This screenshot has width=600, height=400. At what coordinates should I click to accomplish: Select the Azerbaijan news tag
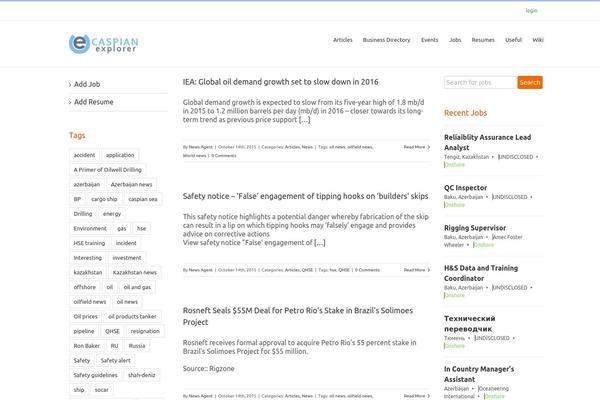click(x=131, y=184)
